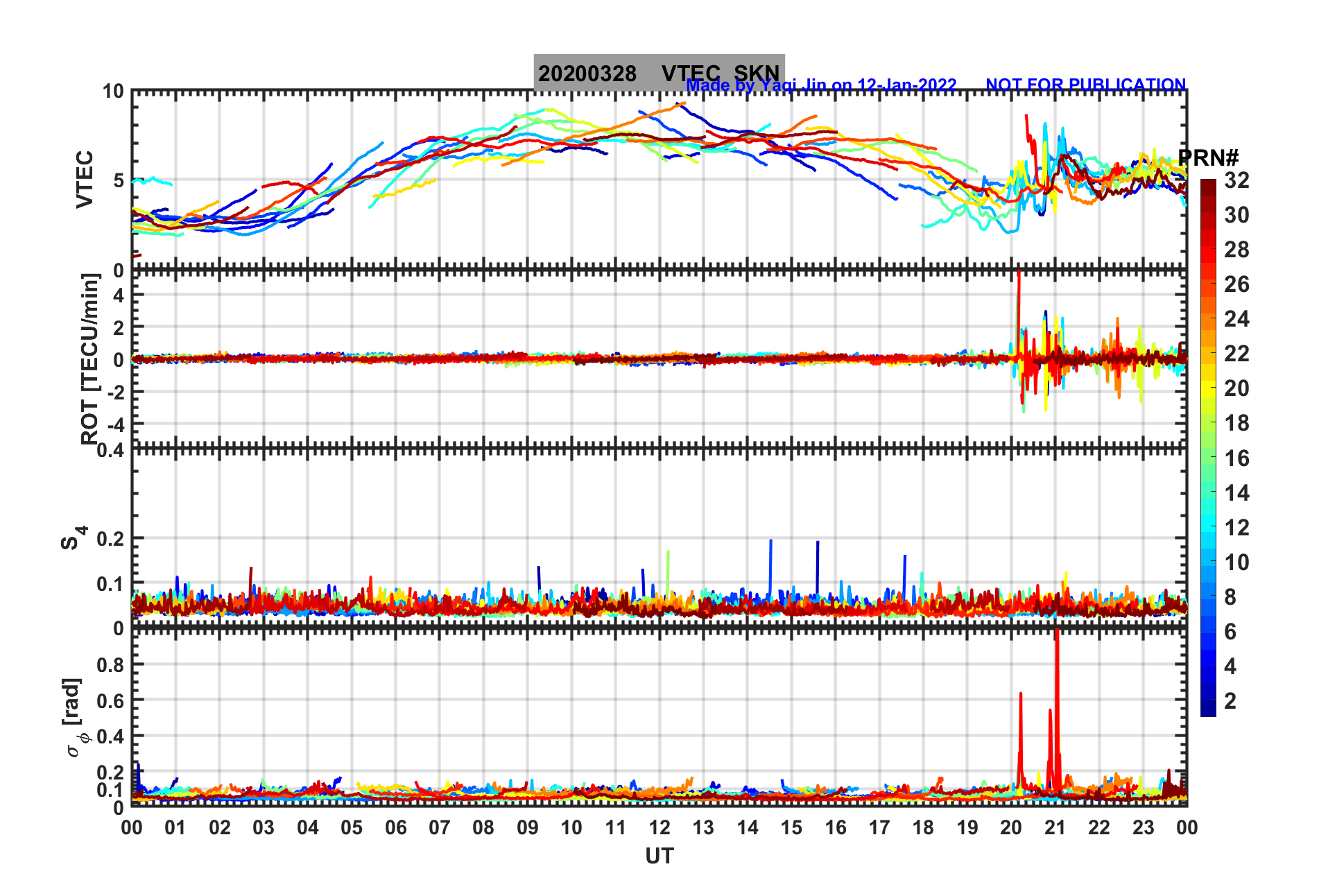1319x896 pixels.
Task: Click x-axis hour tick label 07
Action: point(440,827)
